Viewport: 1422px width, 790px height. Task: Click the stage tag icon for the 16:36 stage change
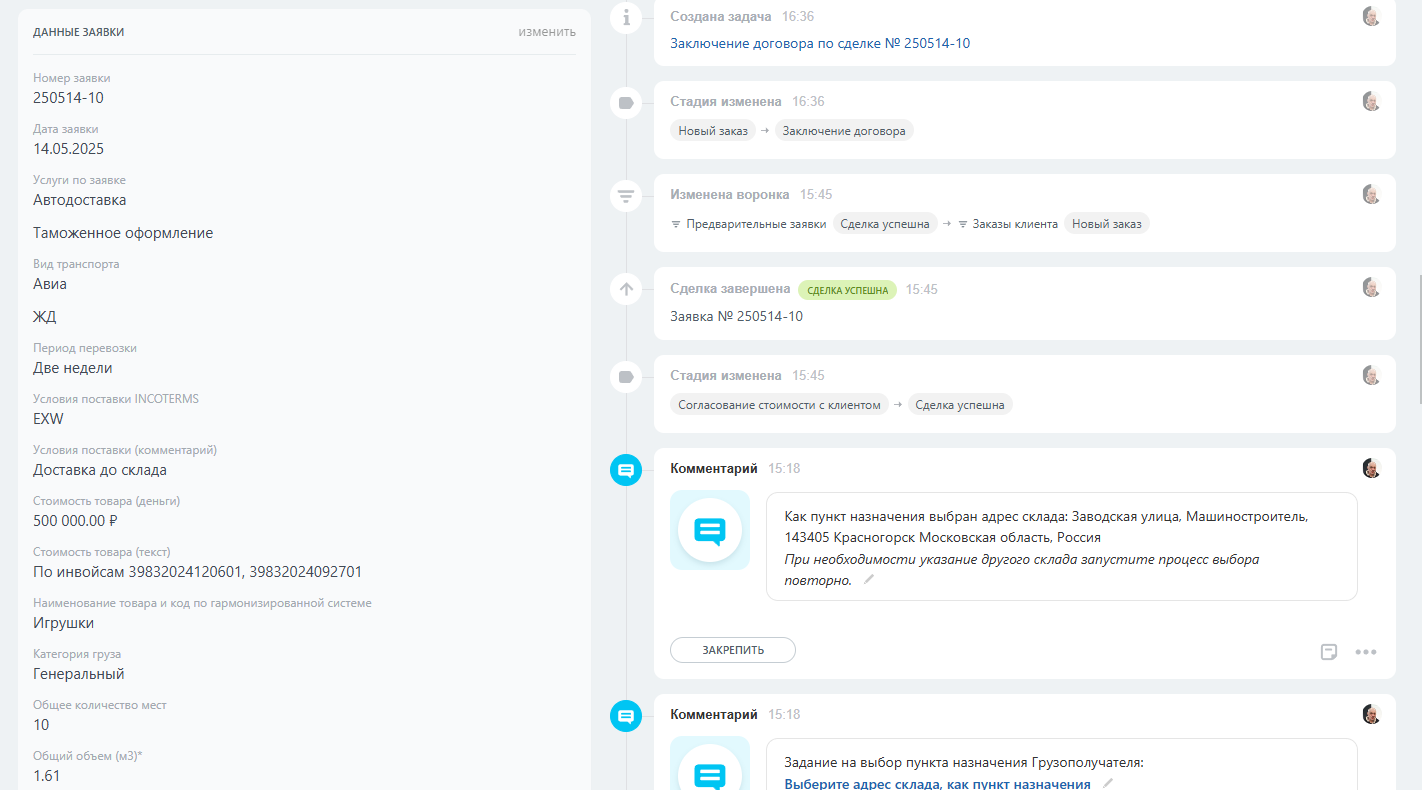pyautogui.click(x=626, y=102)
